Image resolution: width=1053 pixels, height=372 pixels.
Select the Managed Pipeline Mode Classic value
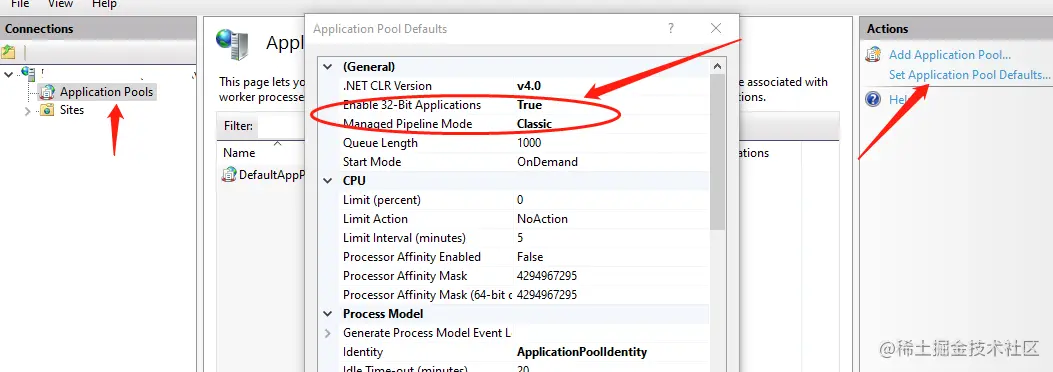(x=534, y=124)
